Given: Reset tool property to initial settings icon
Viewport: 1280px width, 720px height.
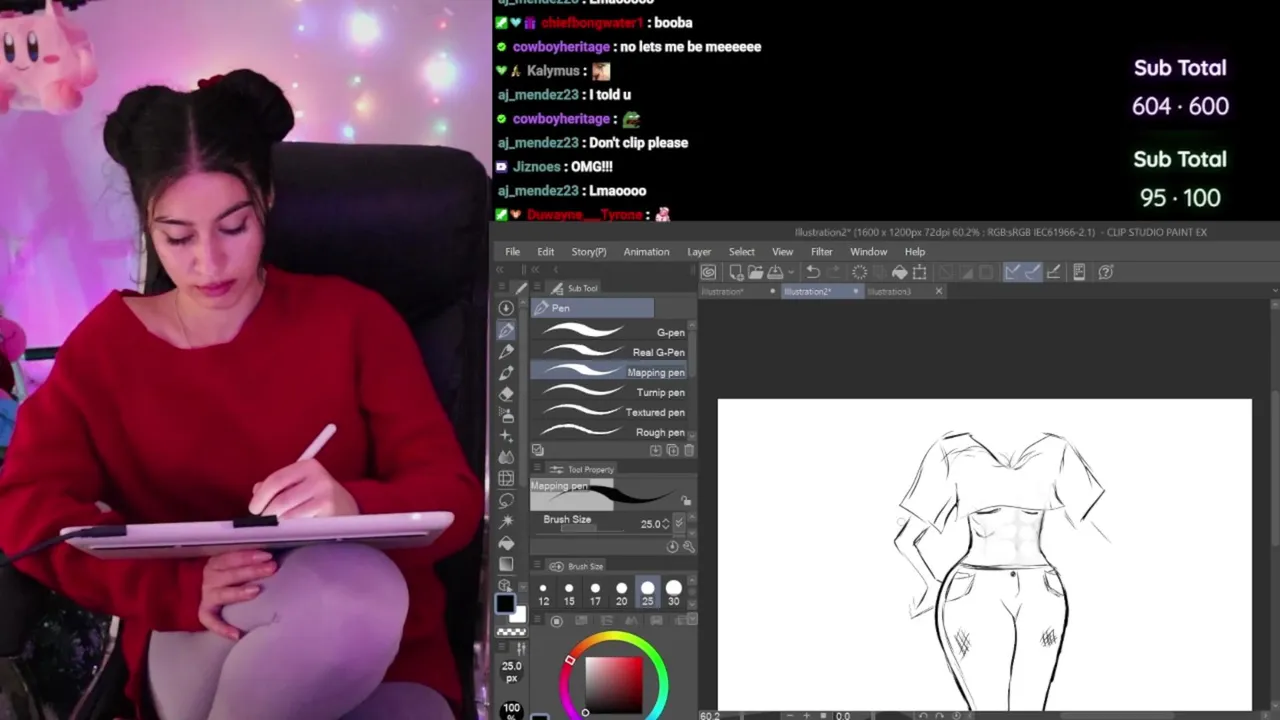Looking at the screenshot, I should pos(673,546).
